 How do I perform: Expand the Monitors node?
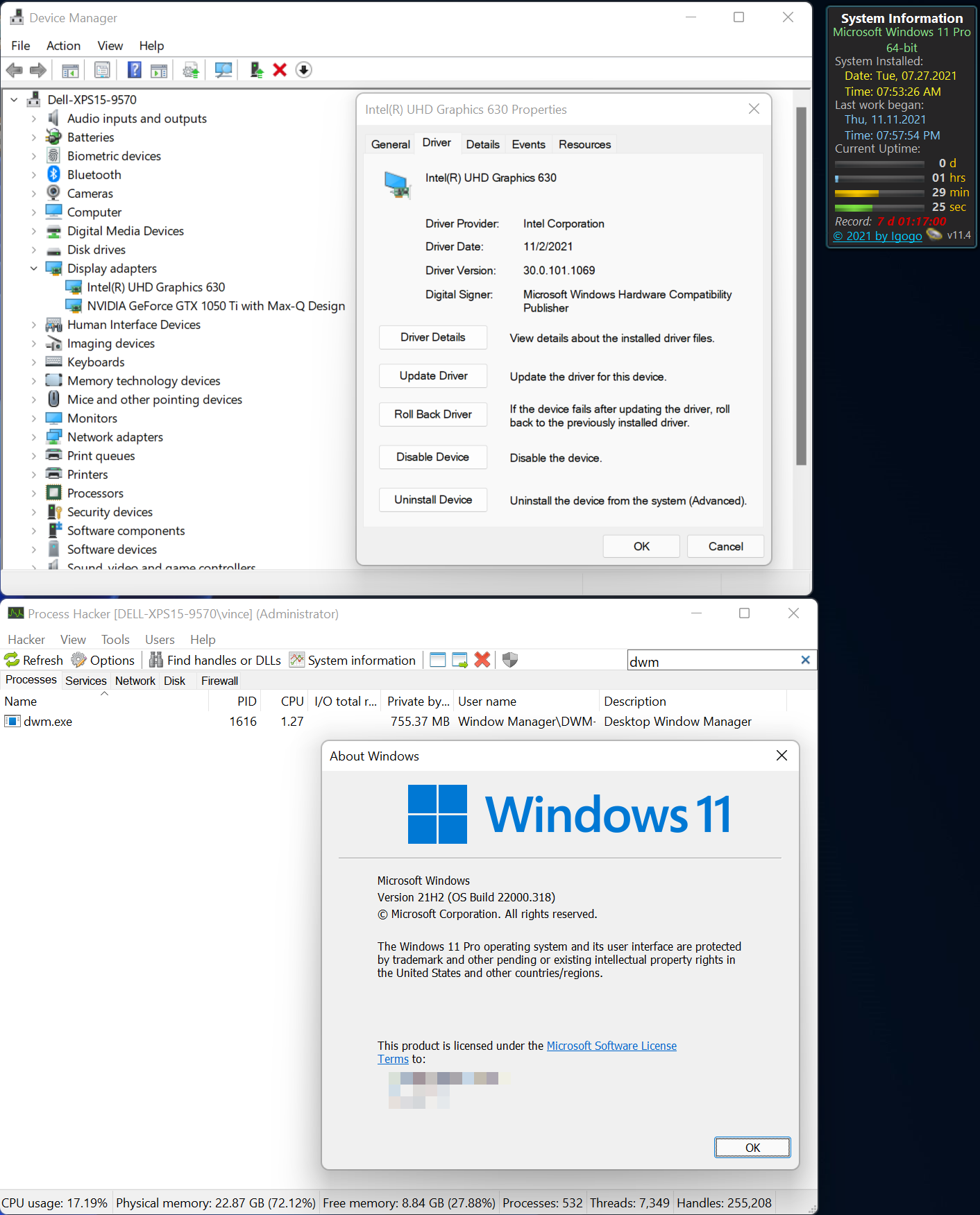pyautogui.click(x=33, y=418)
